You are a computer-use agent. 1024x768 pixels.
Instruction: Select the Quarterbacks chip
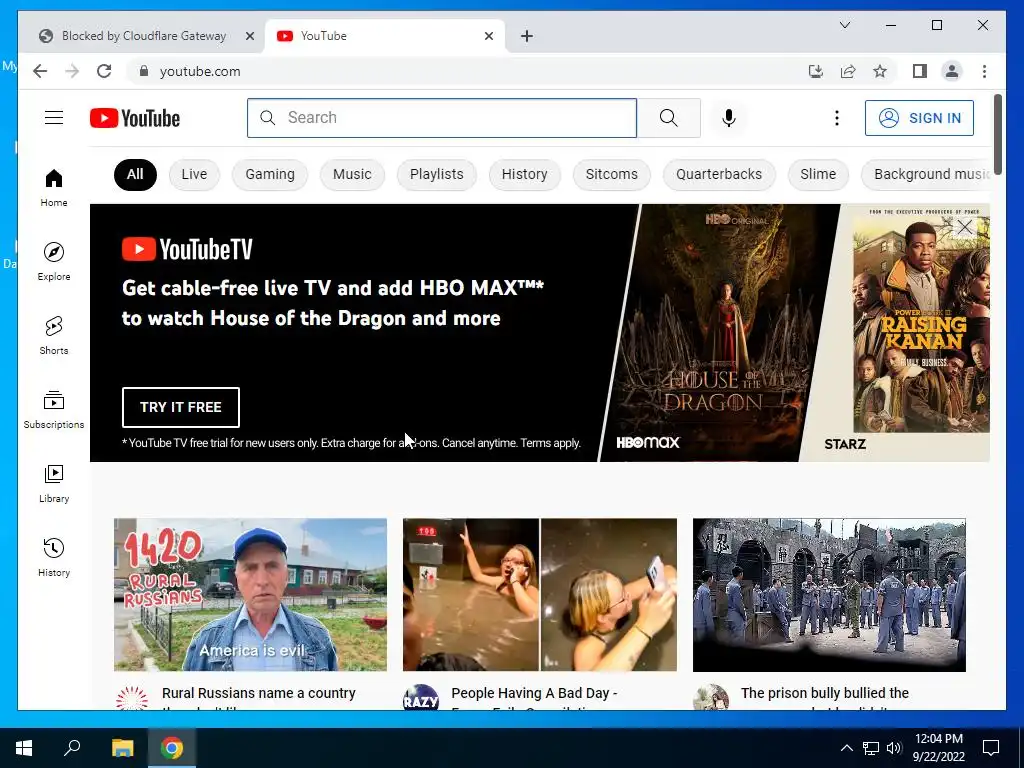(x=719, y=174)
